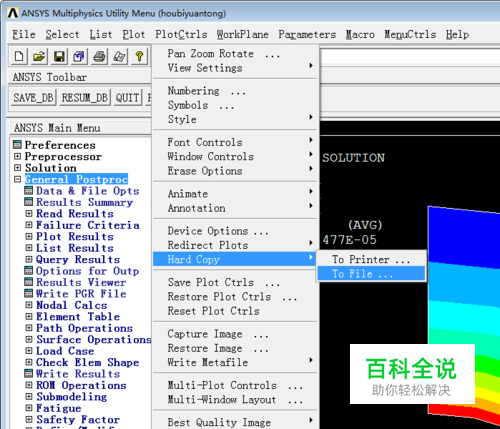Open Surface Operations tree item
This screenshot has height=429, width=500.
click(93, 339)
